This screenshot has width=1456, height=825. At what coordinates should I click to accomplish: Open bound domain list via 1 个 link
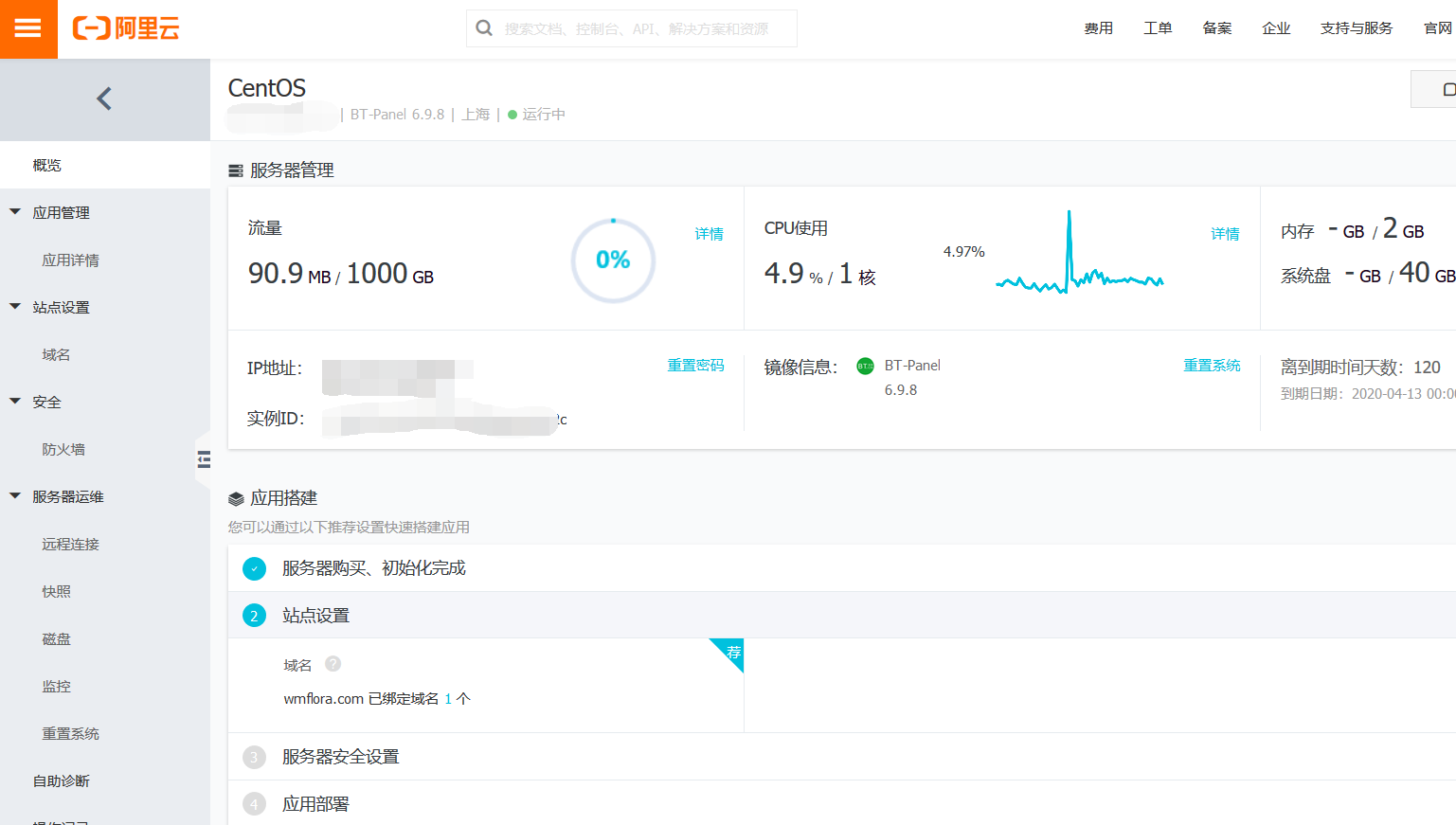point(451,698)
